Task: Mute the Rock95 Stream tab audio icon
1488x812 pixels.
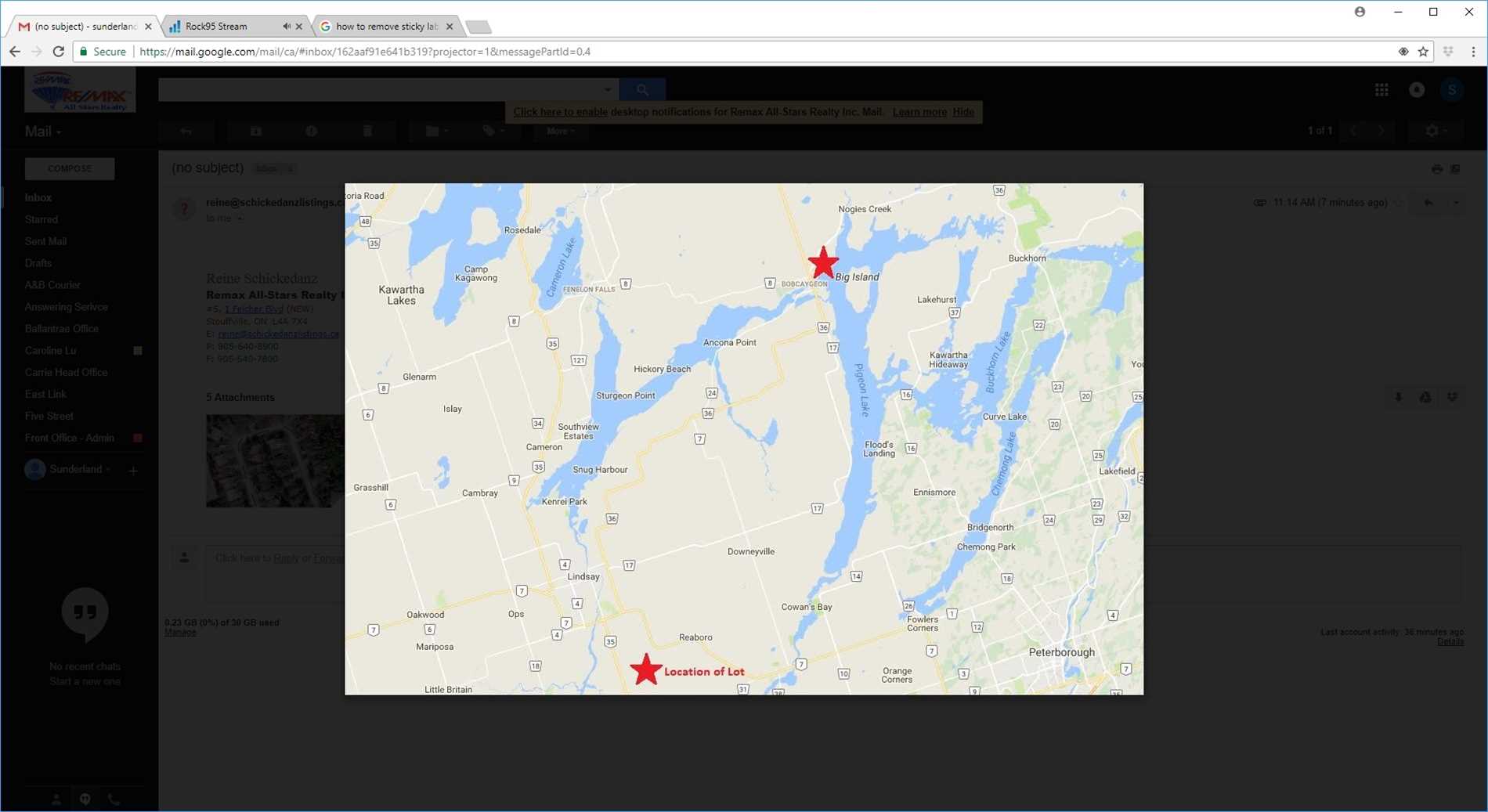Action: pyautogui.click(x=287, y=27)
